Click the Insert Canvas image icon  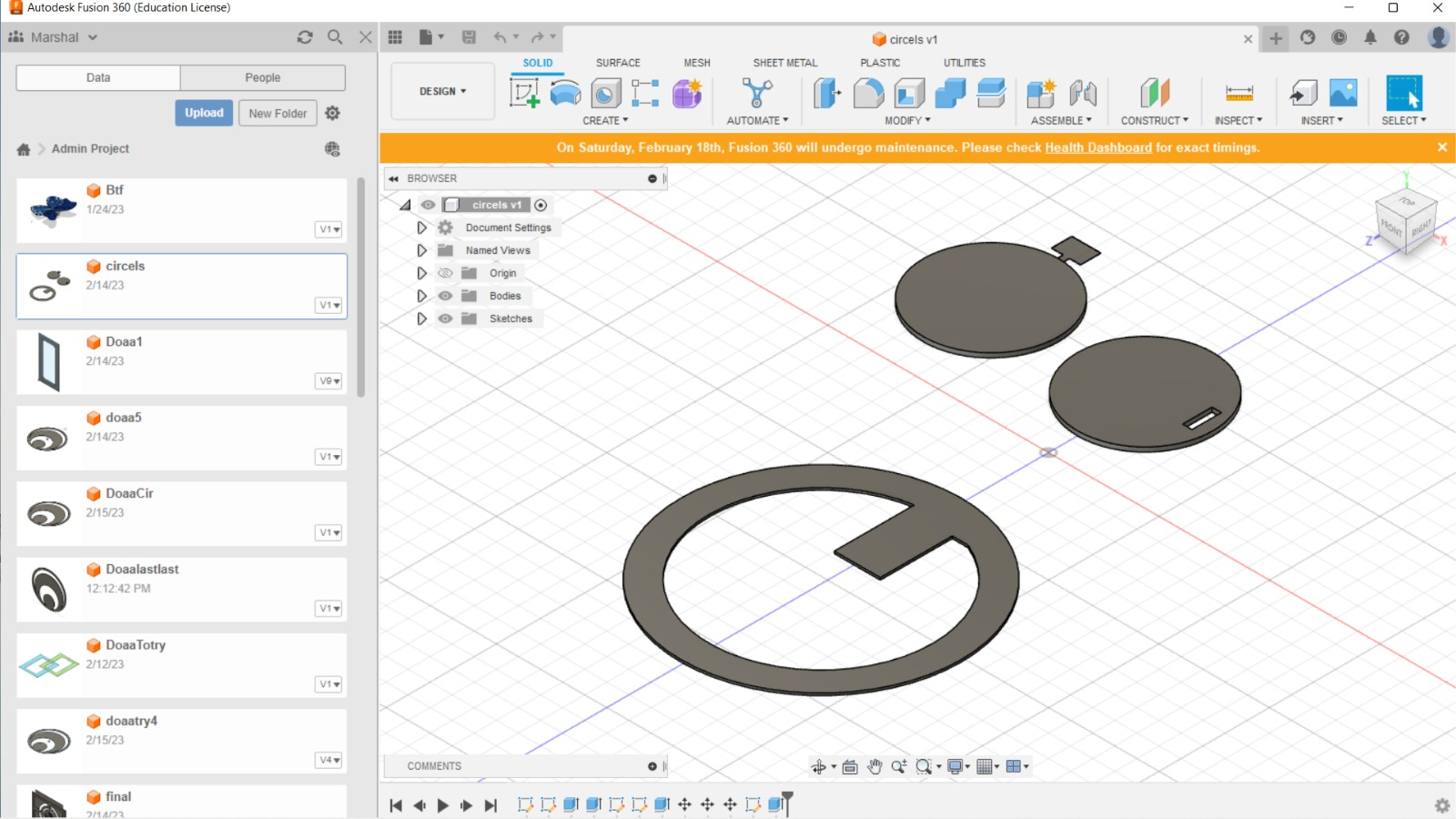pyautogui.click(x=1343, y=93)
